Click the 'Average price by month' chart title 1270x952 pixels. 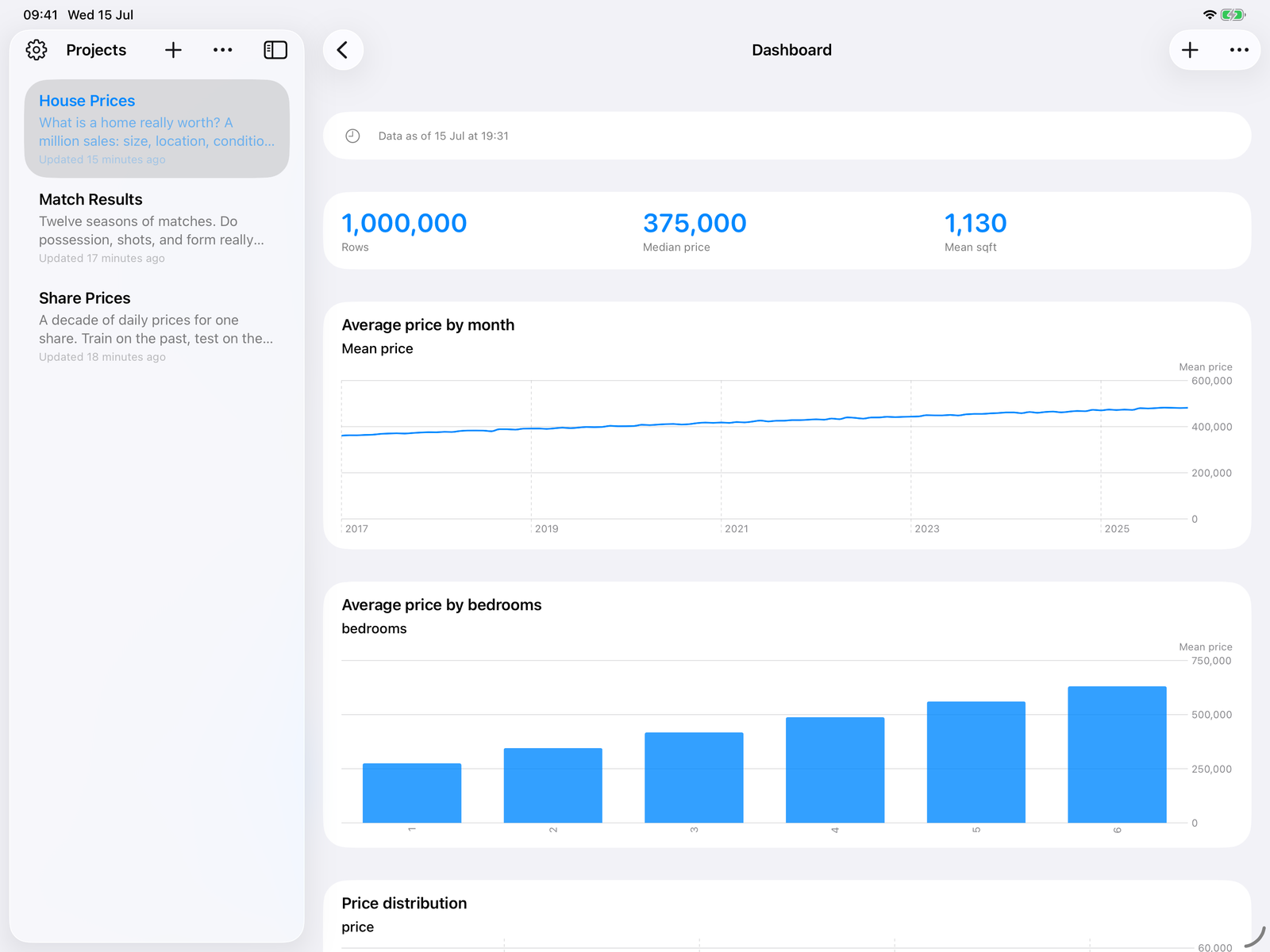(x=428, y=324)
